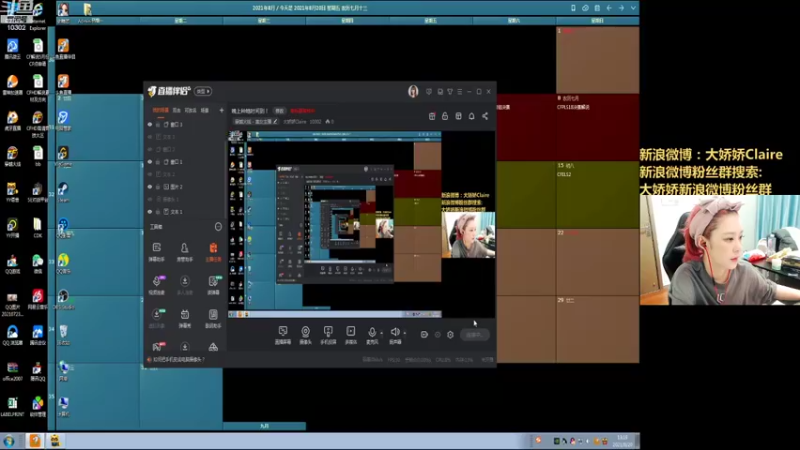Hide the 窗口 1 source layer

150,162
